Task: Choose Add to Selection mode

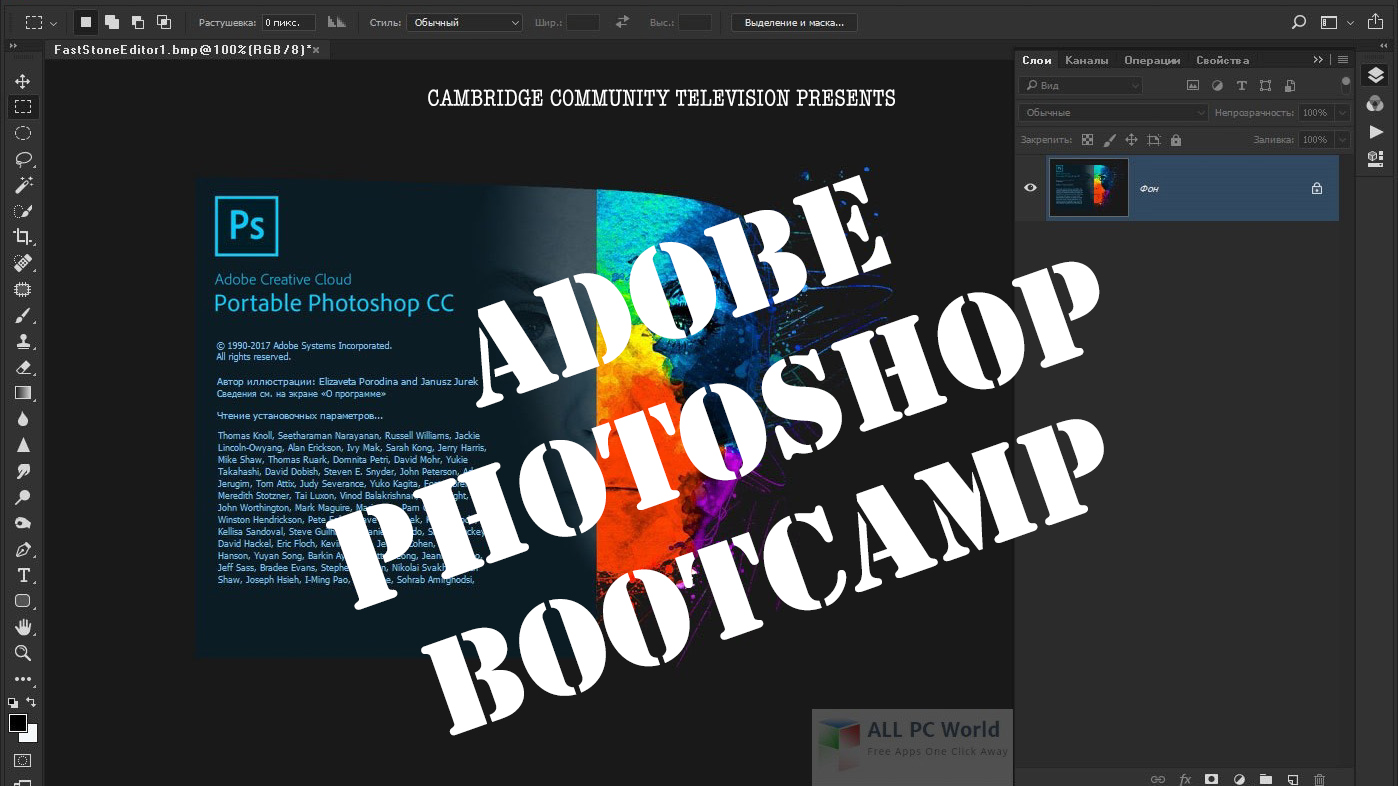Action: tap(112, 21)
